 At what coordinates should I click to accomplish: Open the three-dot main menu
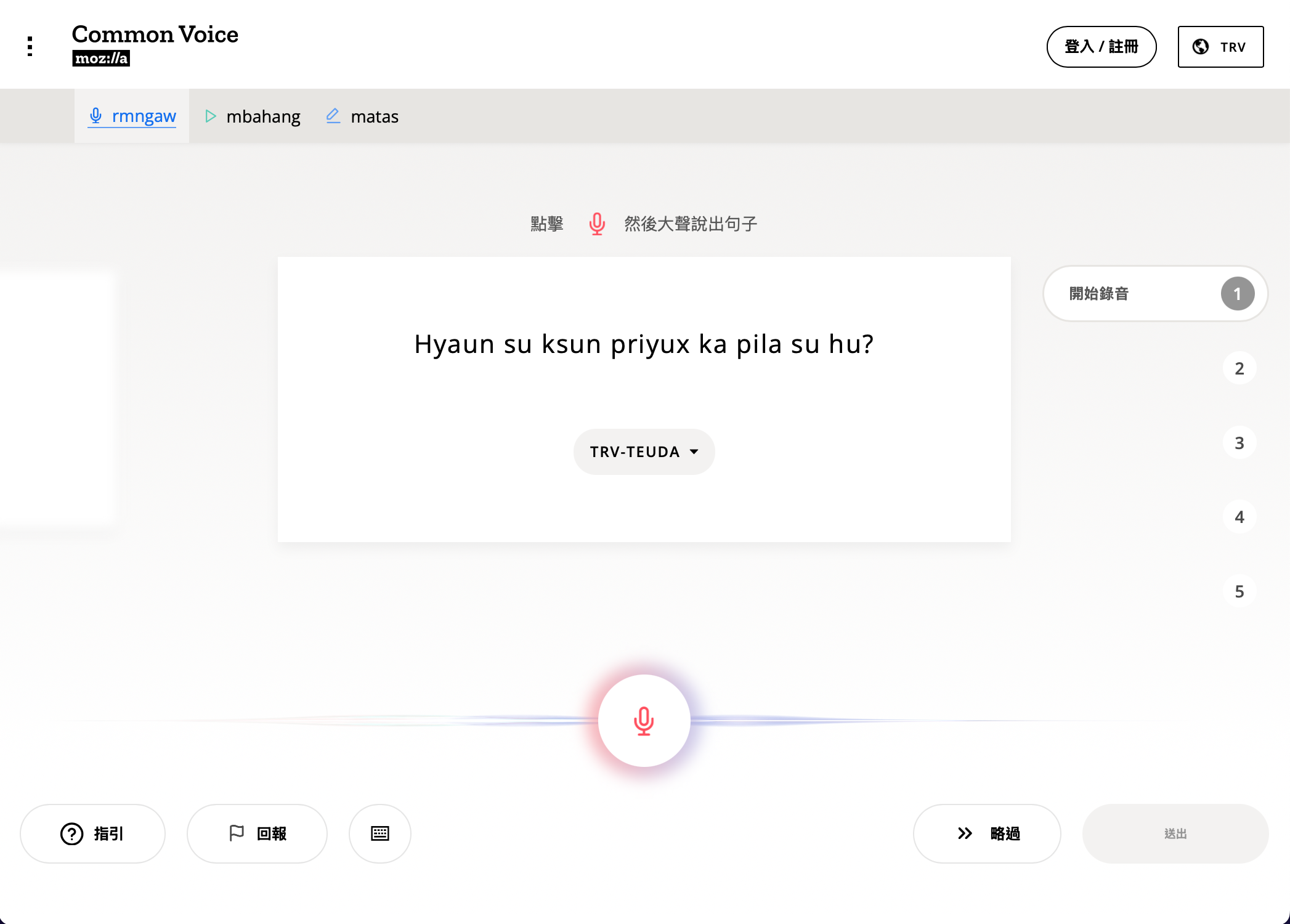click(x=30, y=46)
